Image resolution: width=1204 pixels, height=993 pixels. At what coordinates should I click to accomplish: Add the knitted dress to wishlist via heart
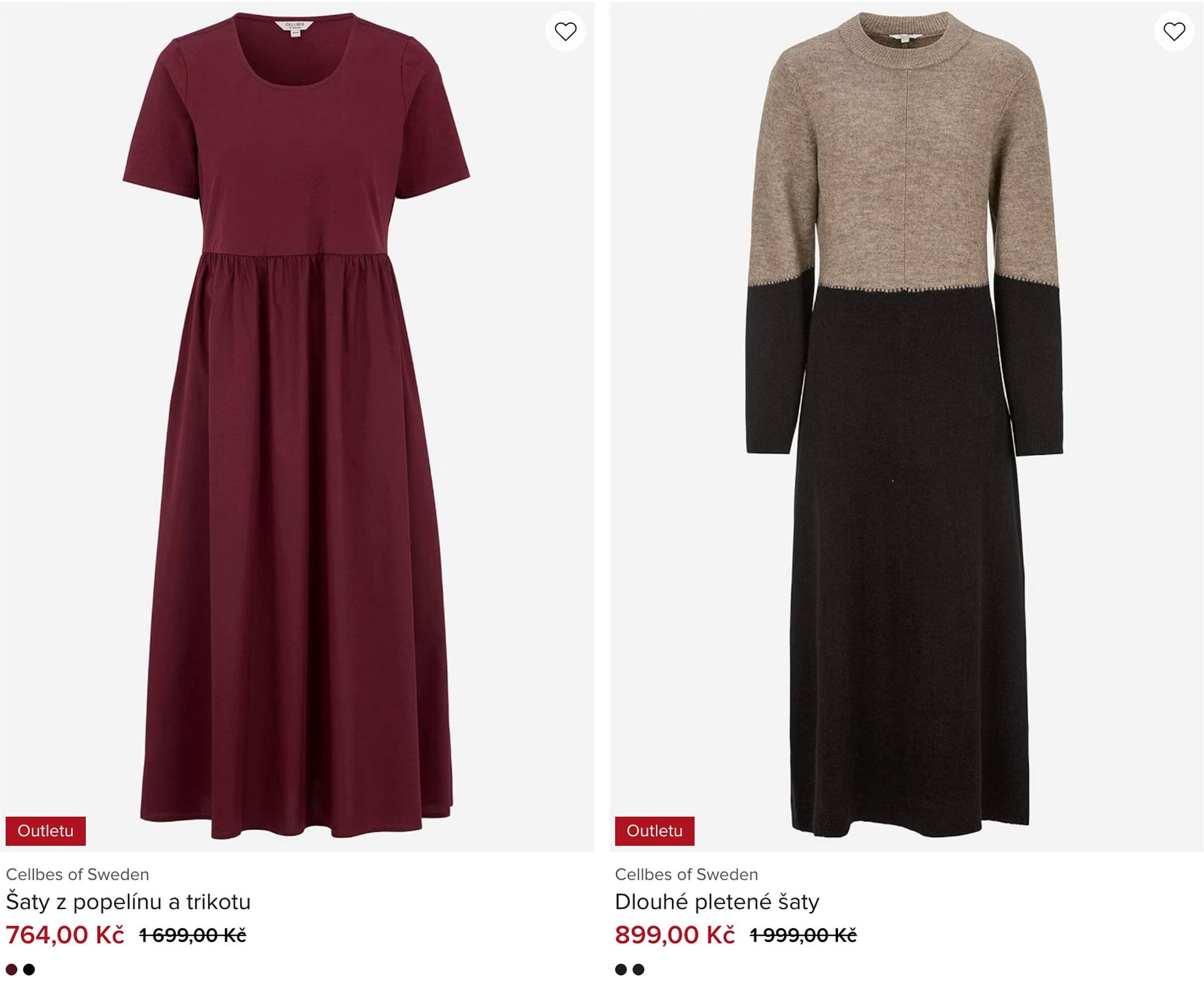click(1174, 31)
